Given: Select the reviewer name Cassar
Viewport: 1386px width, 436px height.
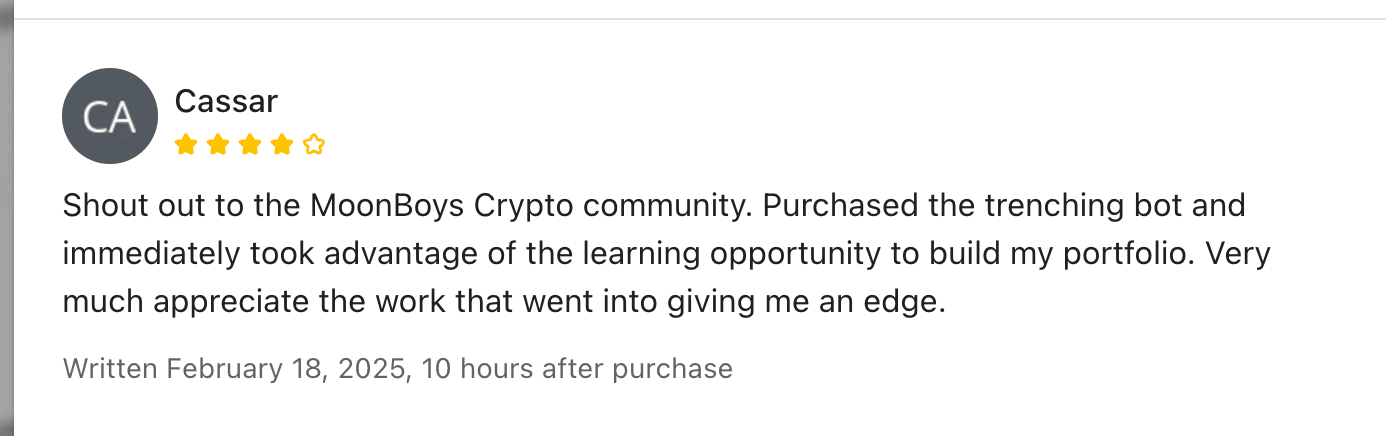Looking at the screenshot, I should (226, 101).
